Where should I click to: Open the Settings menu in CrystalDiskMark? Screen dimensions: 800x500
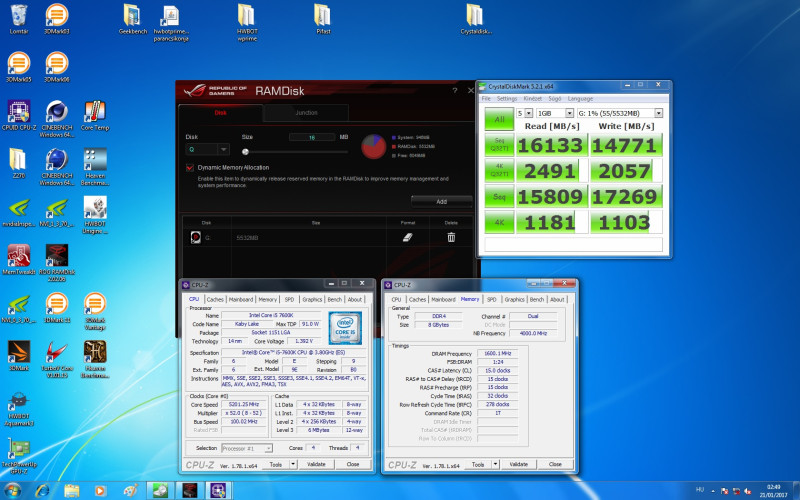[507, 99]
